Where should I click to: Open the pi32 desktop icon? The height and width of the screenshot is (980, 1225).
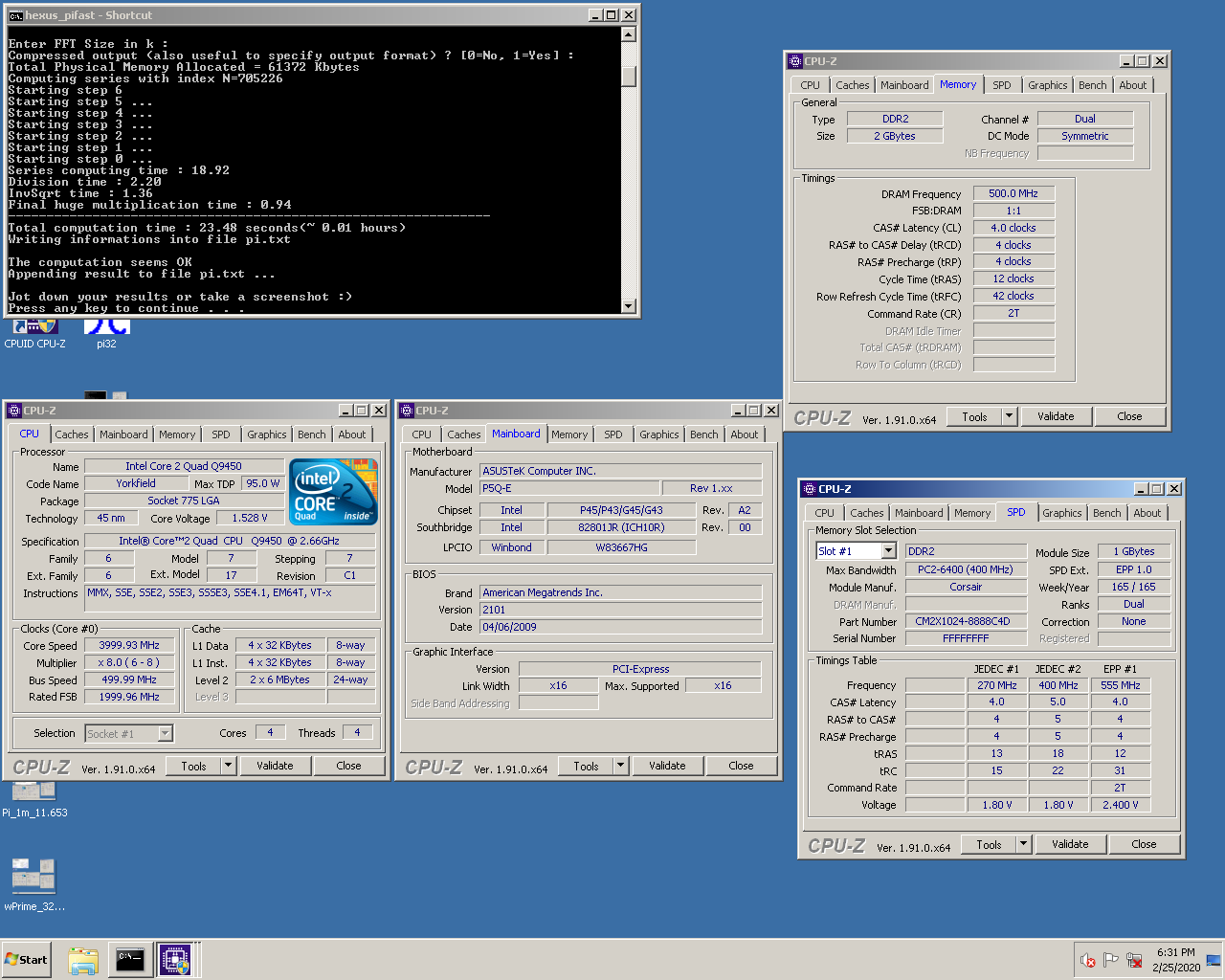[x=106, y=331]
